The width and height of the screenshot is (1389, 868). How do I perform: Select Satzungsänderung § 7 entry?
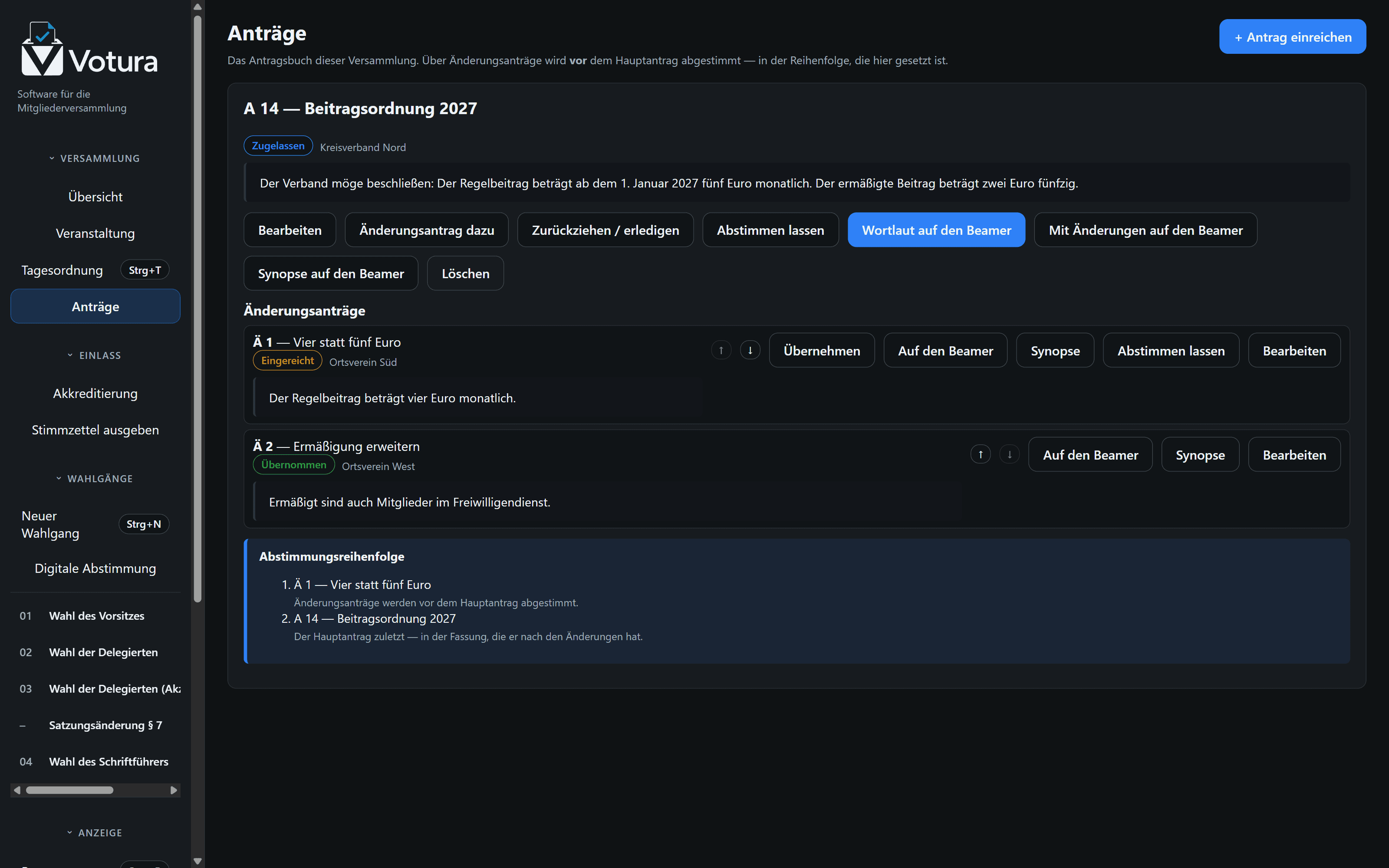coord(95,725)
